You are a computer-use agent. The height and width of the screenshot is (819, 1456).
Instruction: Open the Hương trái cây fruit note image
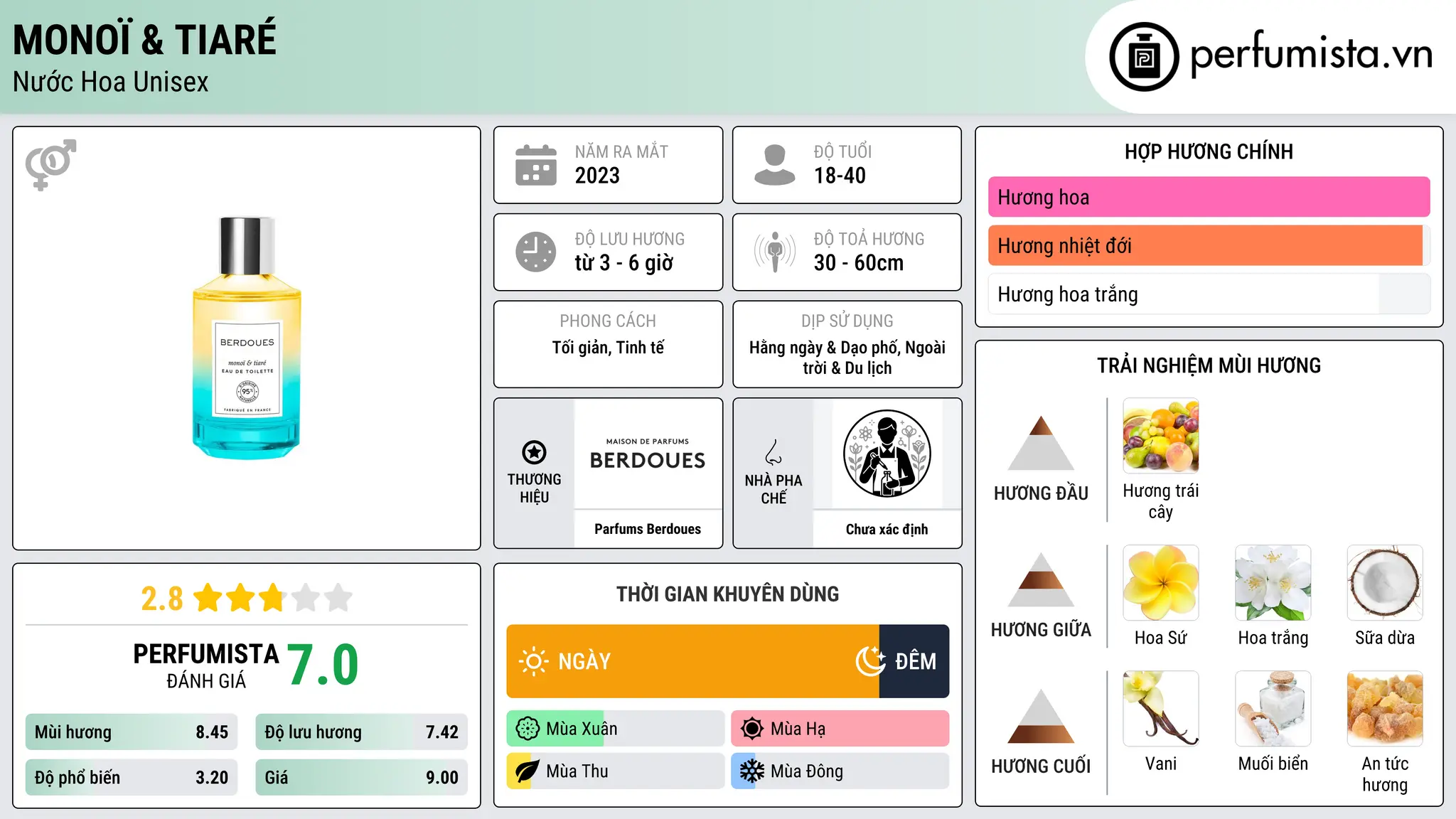click(1161, 436)
